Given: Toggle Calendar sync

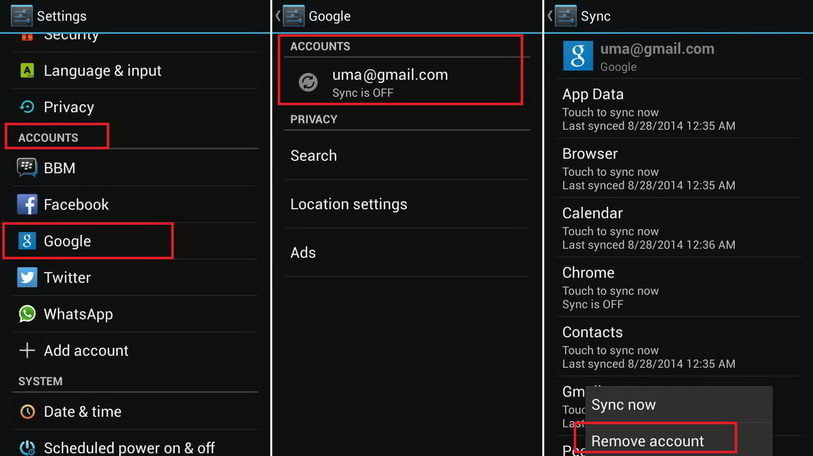Looking at the screenshot, I should [679, 228].
